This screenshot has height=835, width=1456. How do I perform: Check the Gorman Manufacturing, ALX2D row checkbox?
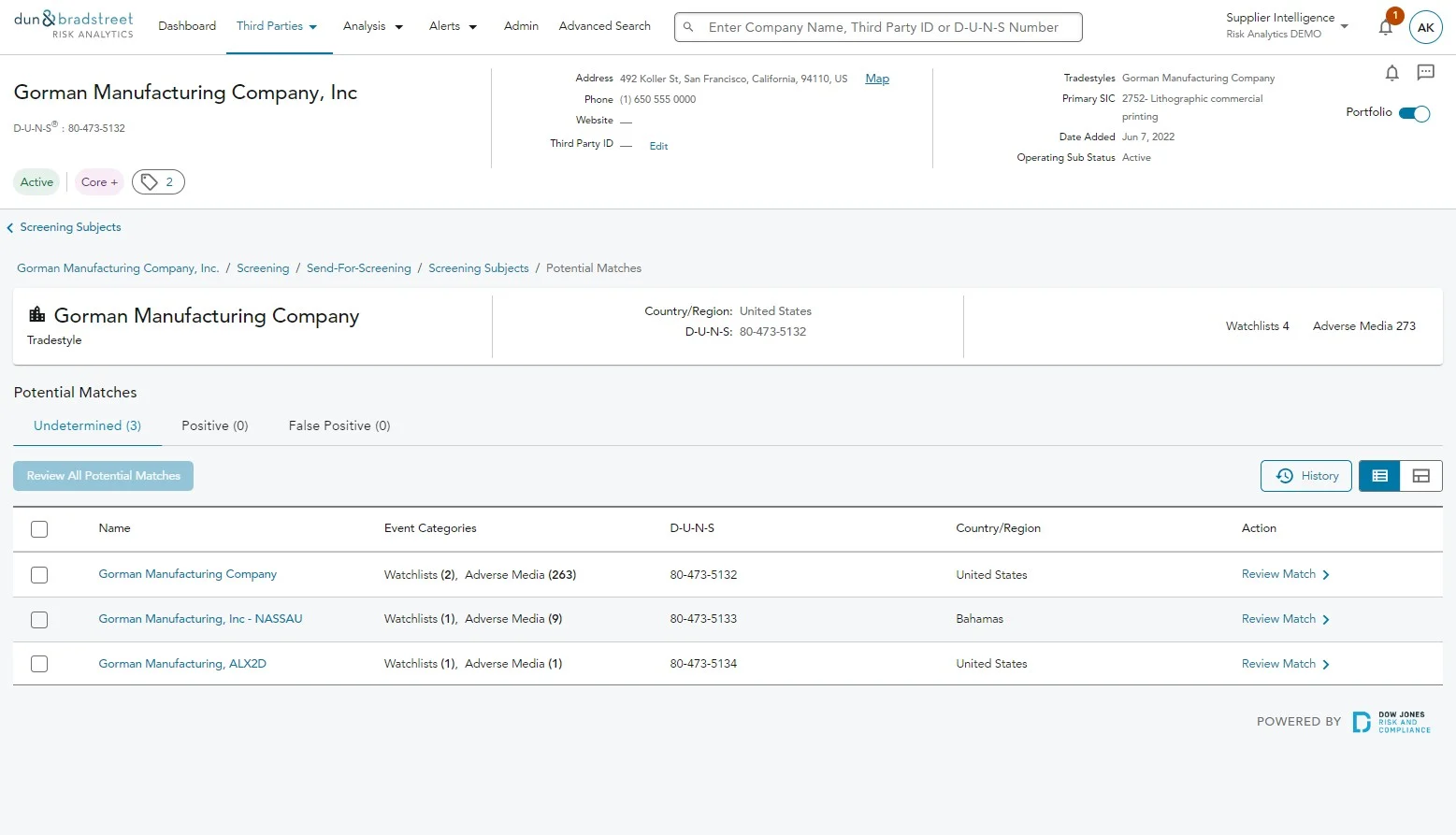tap(39, 664)
